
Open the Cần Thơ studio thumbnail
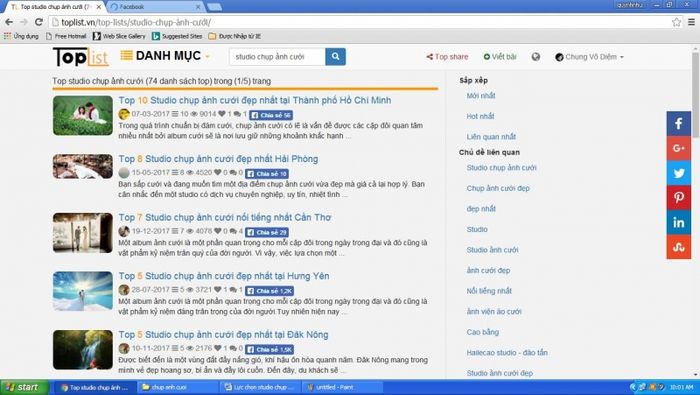click(83, 233)
